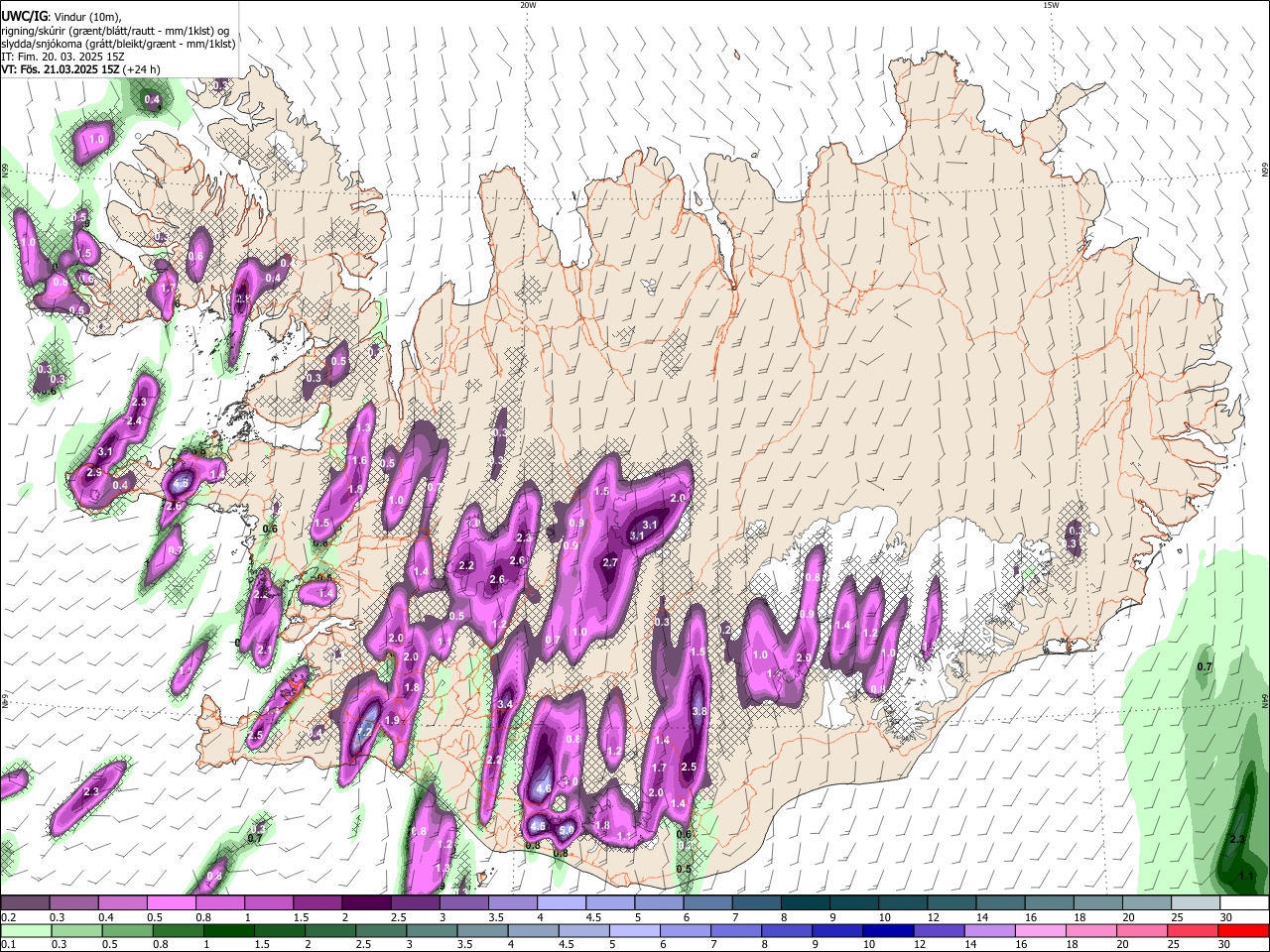Click the VT: Fös. 21.03.2025 15Z validity line
The image size is (1270, 952).
pos(80,69)
